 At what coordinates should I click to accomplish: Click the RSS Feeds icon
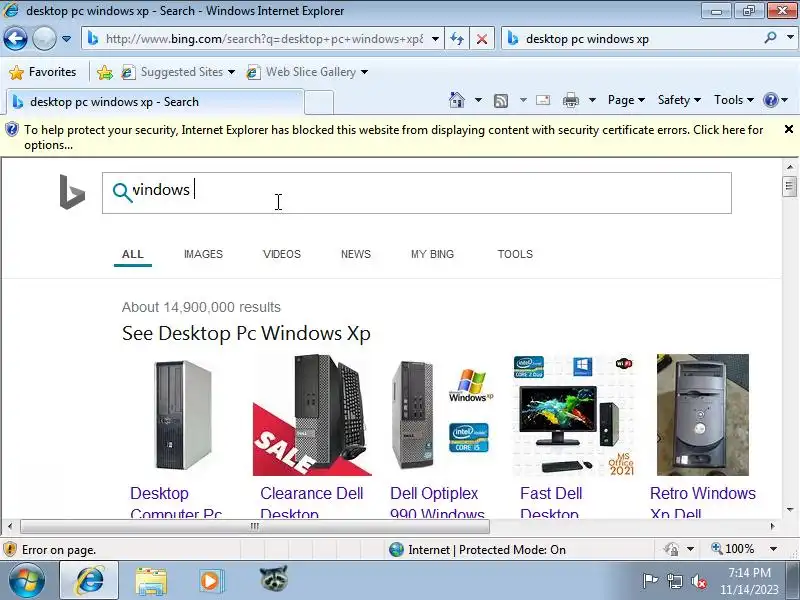pyautogui.click(x=501, y=101)
